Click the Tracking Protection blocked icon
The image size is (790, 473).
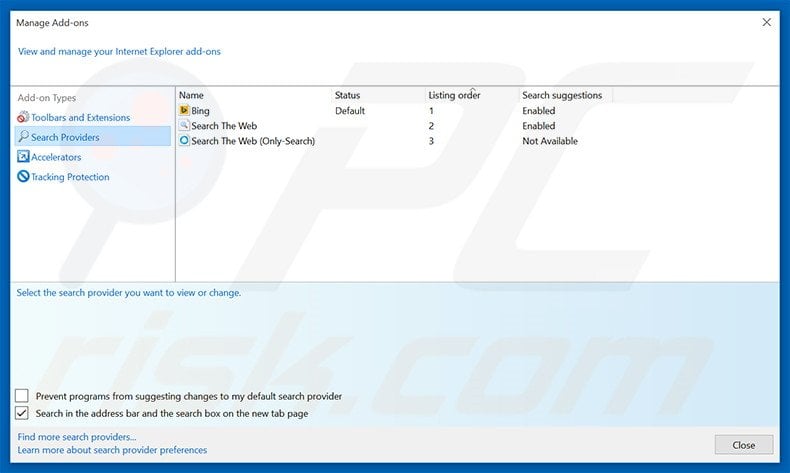[x=23, y=176]
